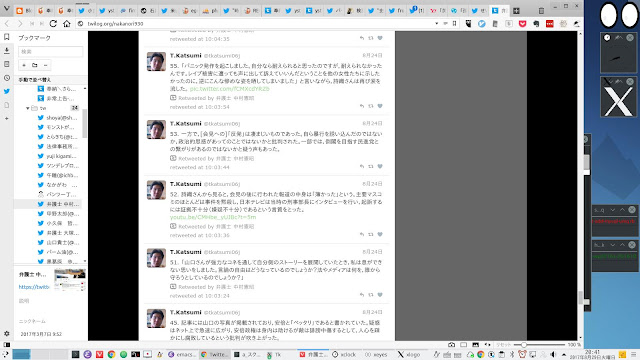This screenshot has height=360, width=640.
Task: Capture the page with camera icon
Action: (451, 345)
